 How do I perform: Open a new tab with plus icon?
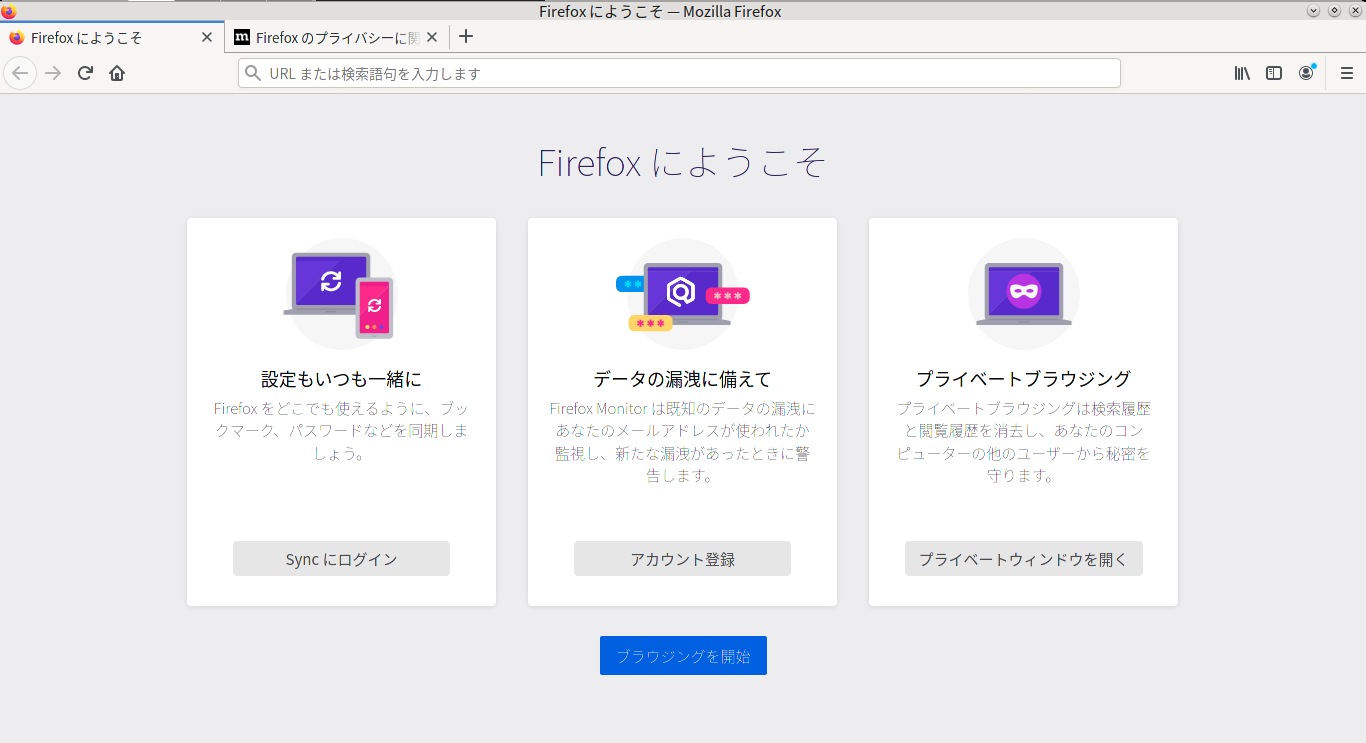pos(465,37)
